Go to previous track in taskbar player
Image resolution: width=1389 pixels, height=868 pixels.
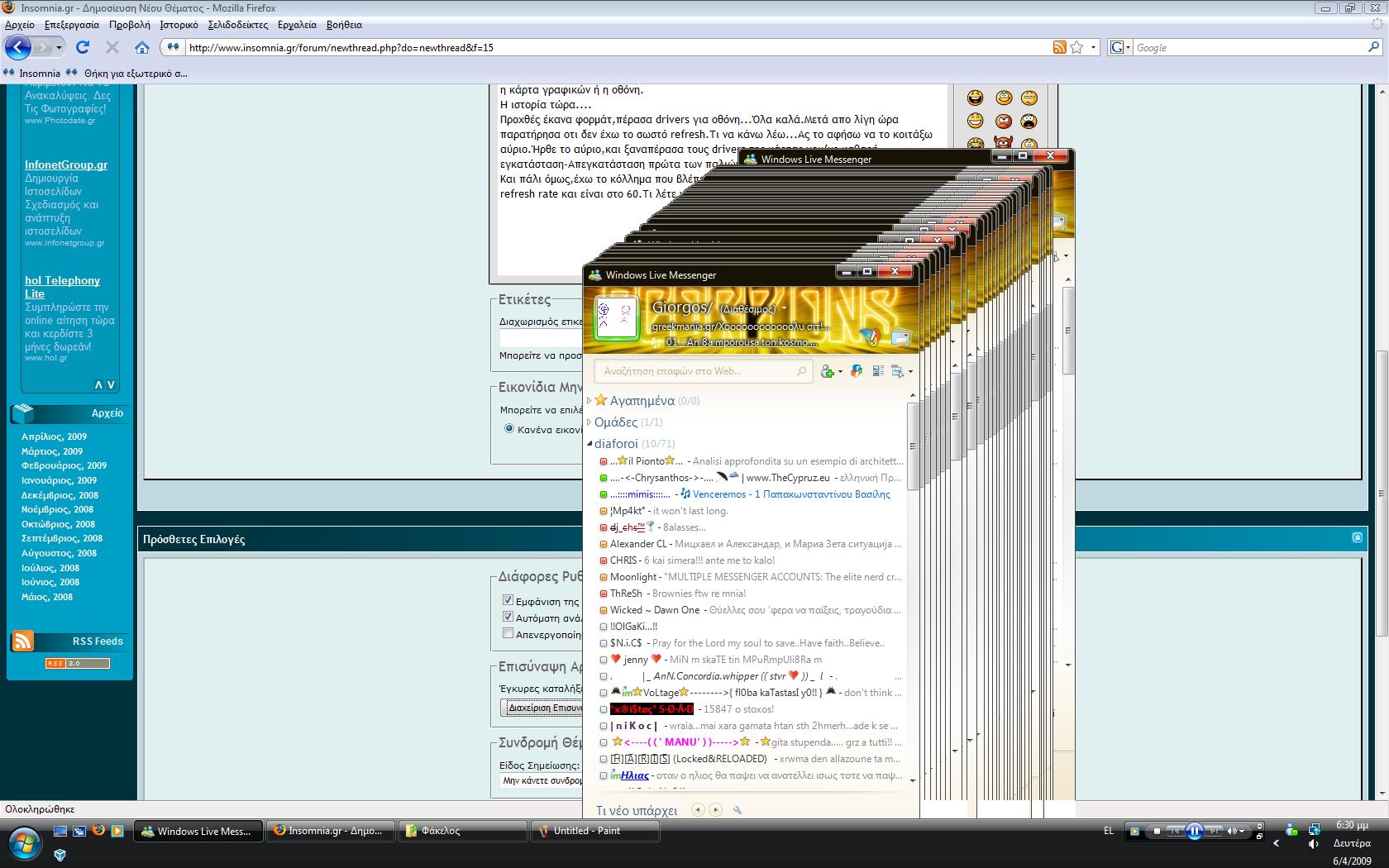[1175, 831]
